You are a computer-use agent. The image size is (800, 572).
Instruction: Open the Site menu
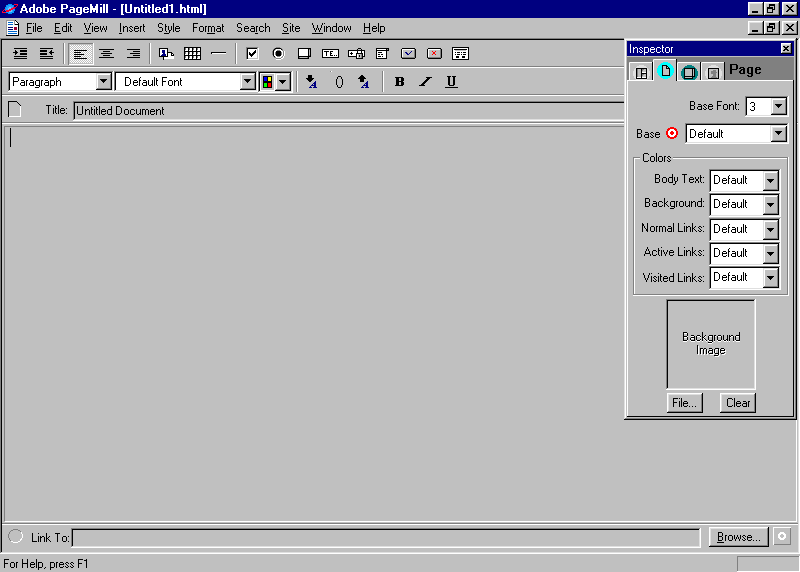click(x=291, y=28)
